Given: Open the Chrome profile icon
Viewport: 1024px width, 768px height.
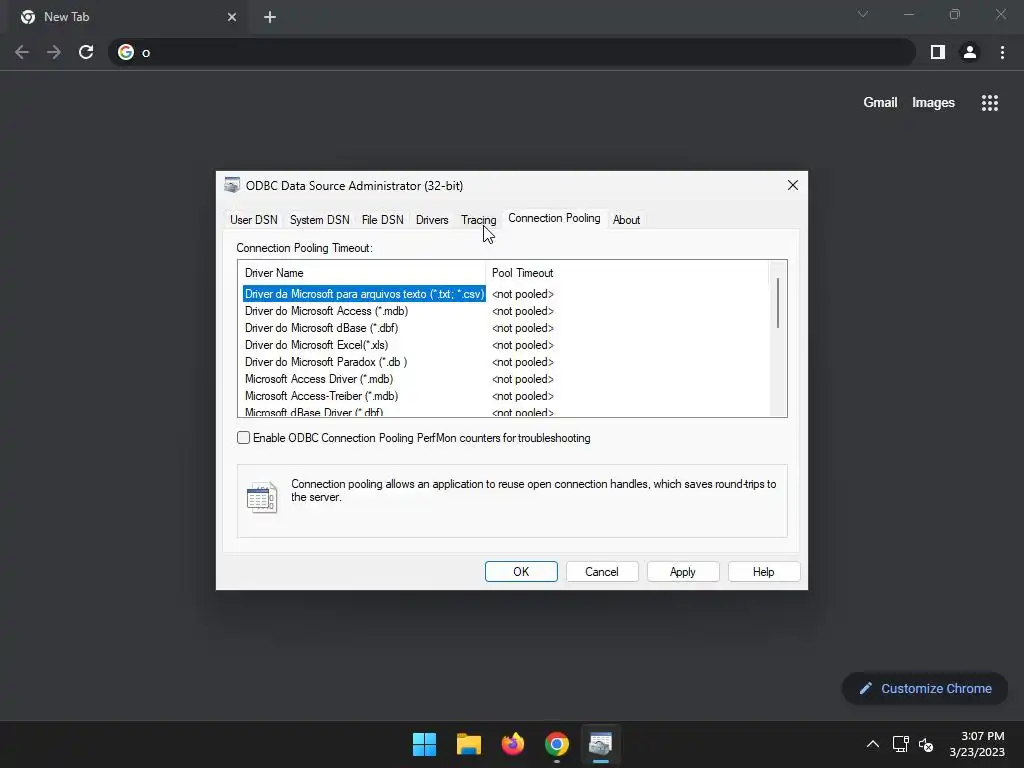Looking at the screenshot, I should [970, 52].
